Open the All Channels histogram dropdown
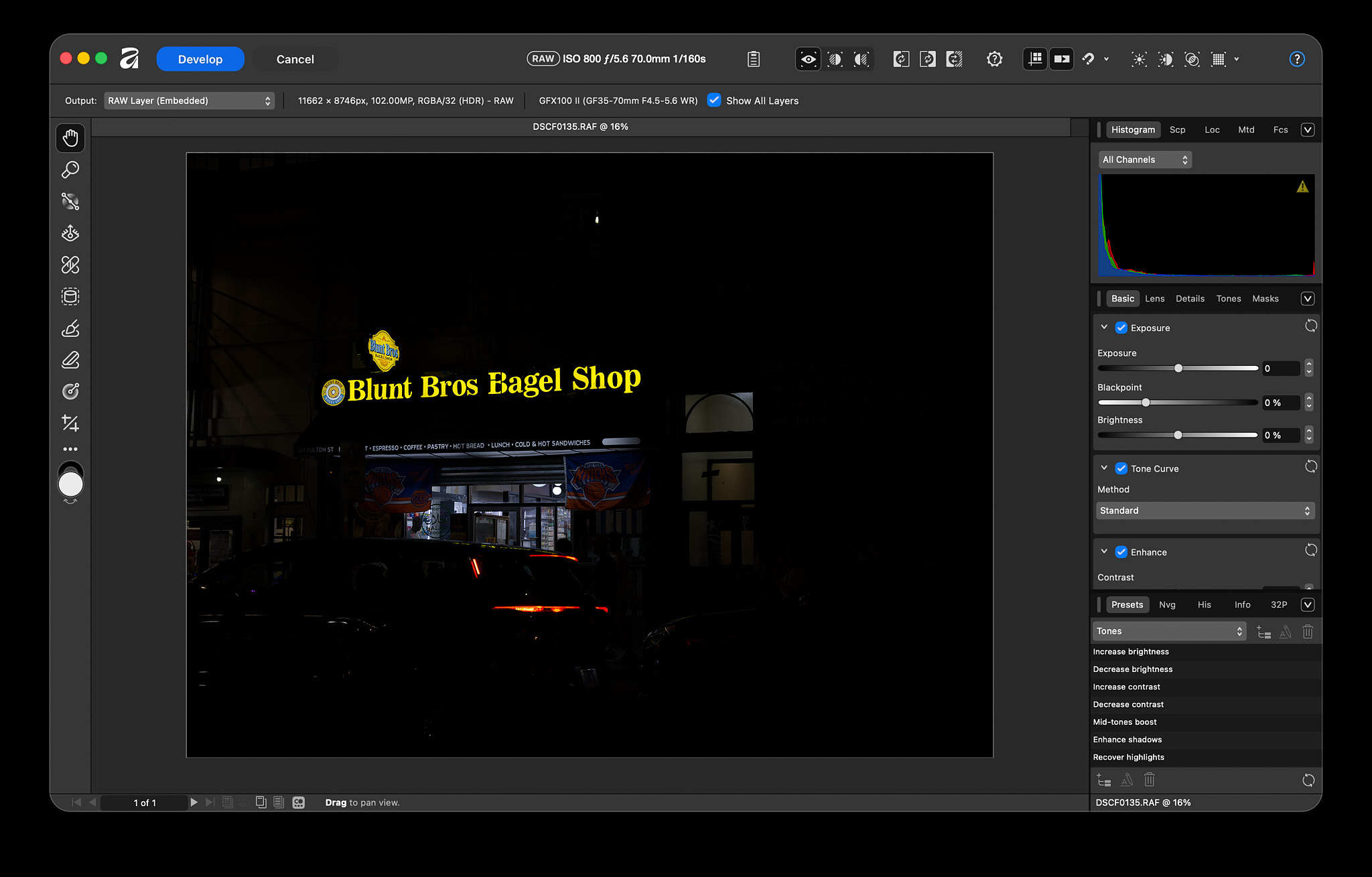 pos(1145,159)
